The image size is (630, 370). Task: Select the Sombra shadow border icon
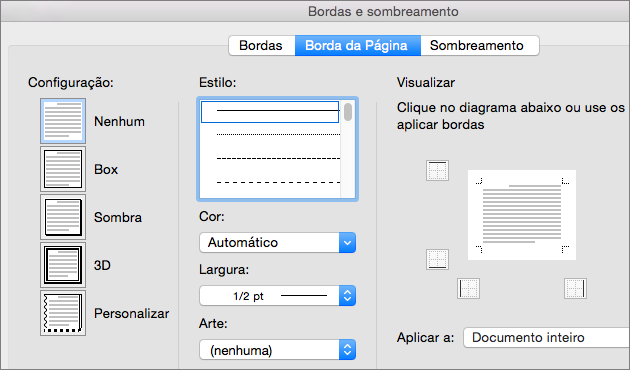pos(63,217)
